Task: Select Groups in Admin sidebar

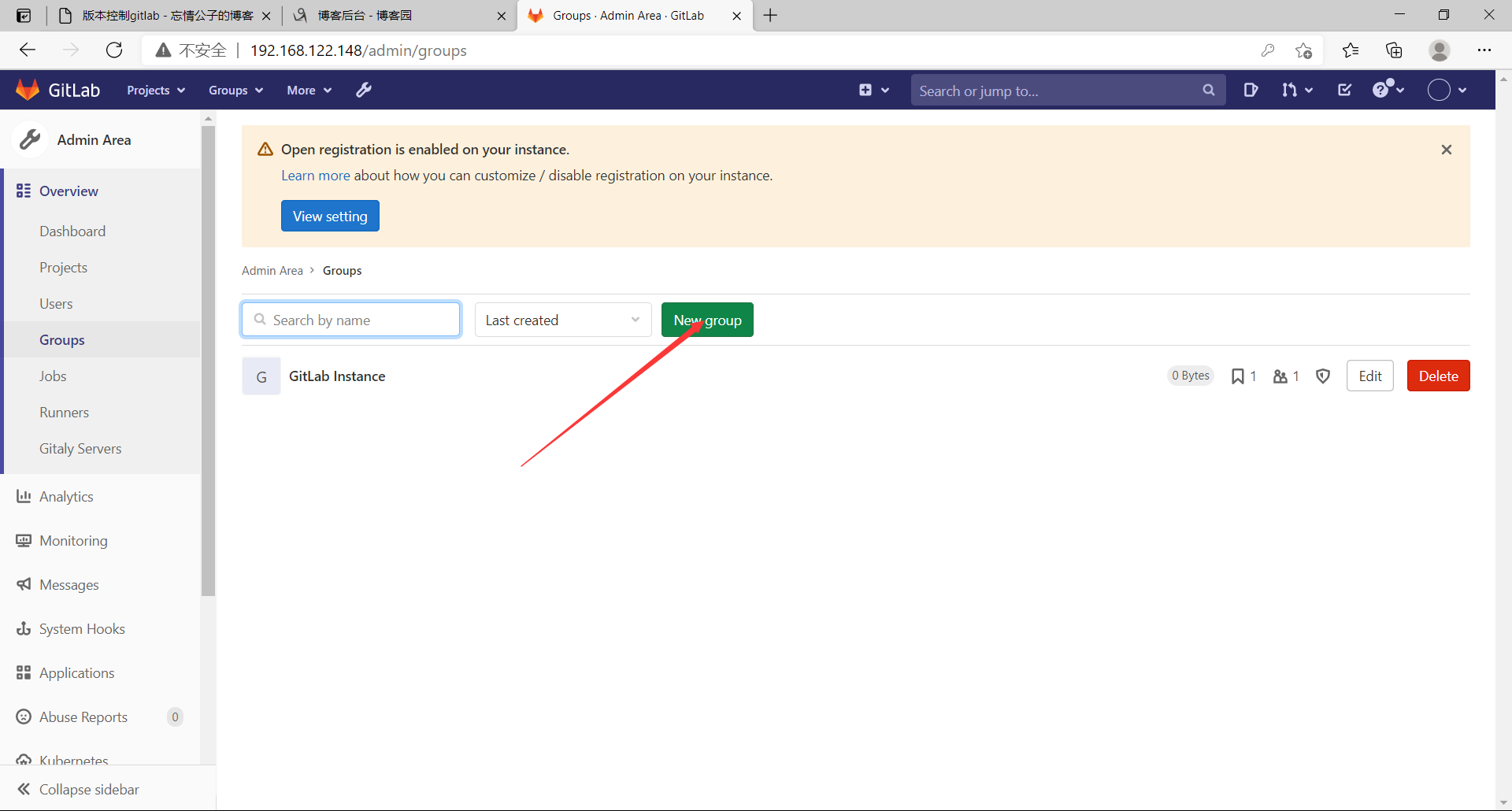Action: pyautogui.click(x=62, y=340)
